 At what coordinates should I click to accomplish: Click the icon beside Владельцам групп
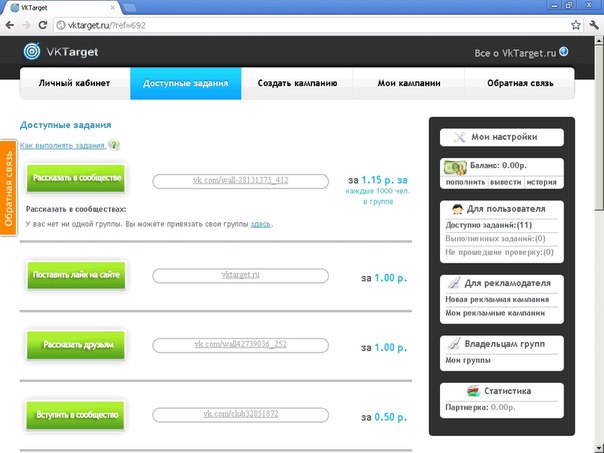(453, 344)
